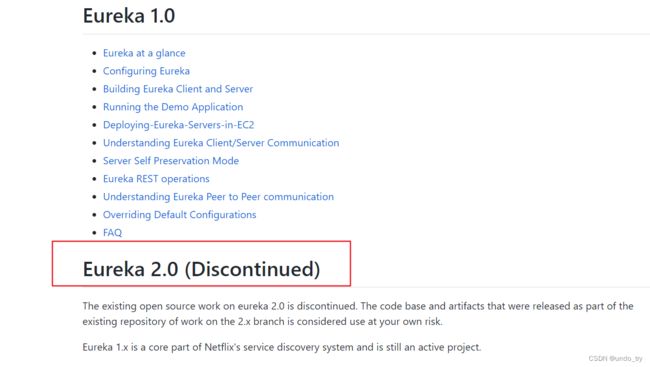The width and height of the screenshot is (650, 367).
Task: Click the bullet before FAQ
Action: pyautogui.click(x=95, y=233)
